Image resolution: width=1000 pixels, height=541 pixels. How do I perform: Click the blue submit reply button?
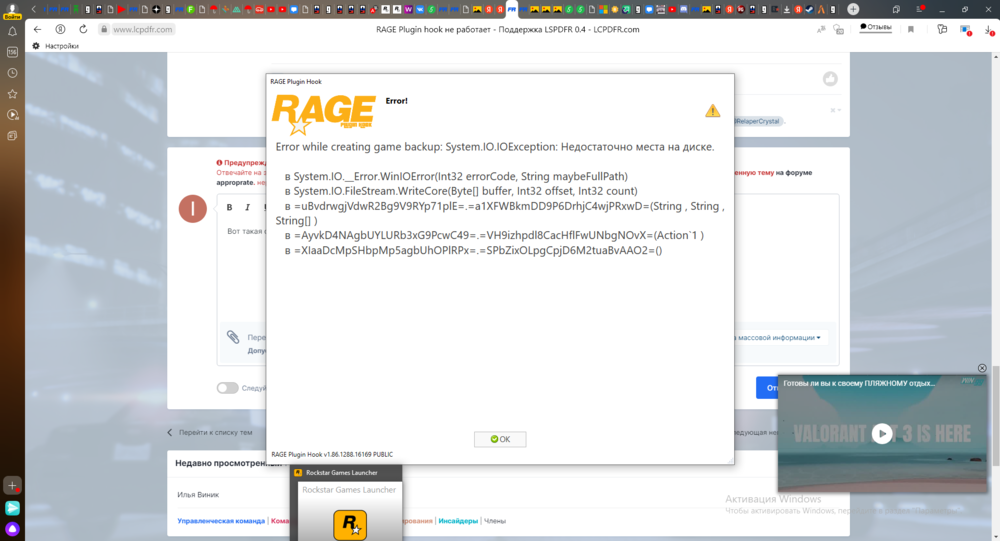click(x=768, y=388)
